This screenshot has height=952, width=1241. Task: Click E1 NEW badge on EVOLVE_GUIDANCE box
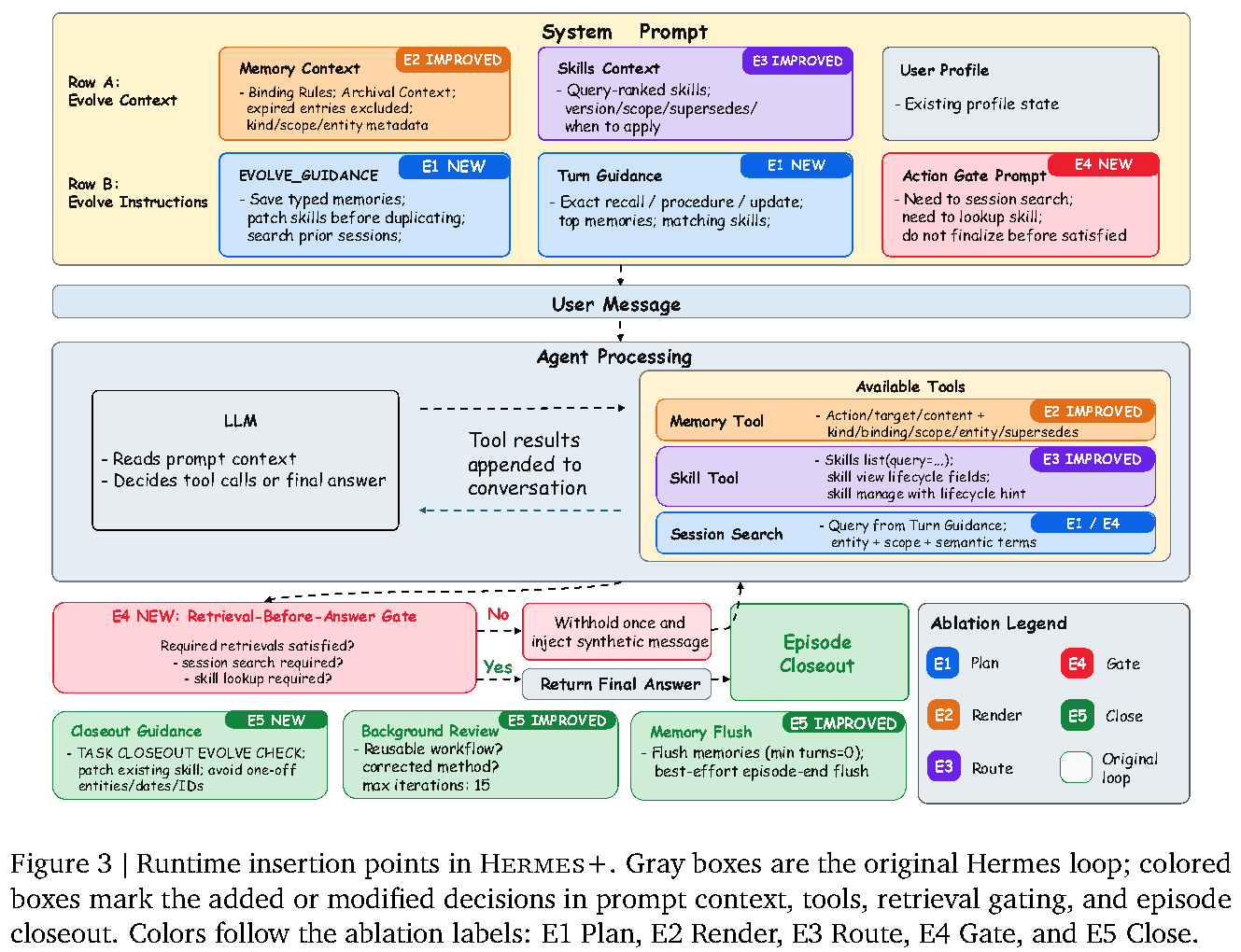[x=454, y=166]
